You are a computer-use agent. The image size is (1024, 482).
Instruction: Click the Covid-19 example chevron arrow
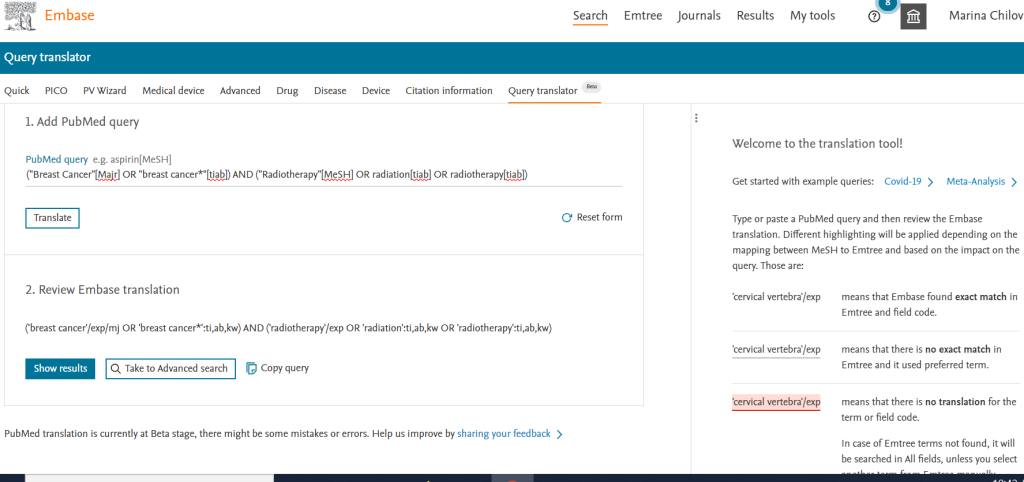tap(930, 182)
